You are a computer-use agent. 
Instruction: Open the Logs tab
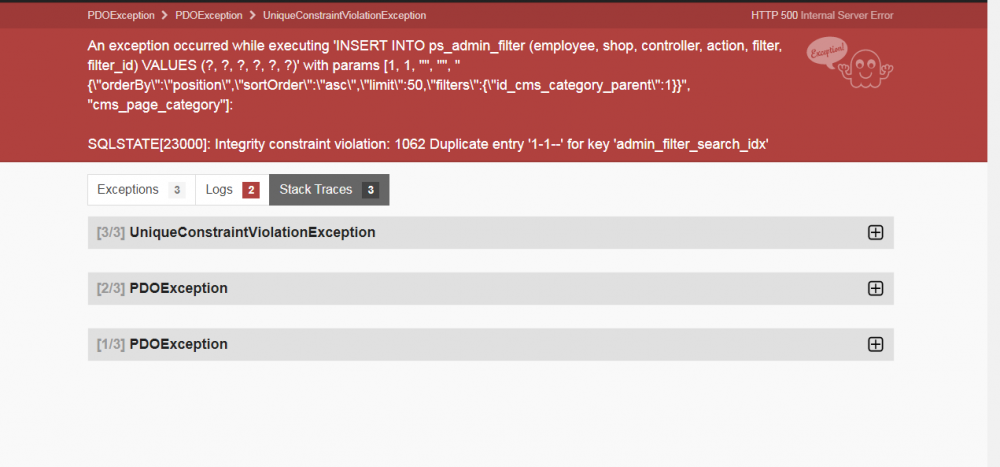pyautogui.click(x=219, y=190)
